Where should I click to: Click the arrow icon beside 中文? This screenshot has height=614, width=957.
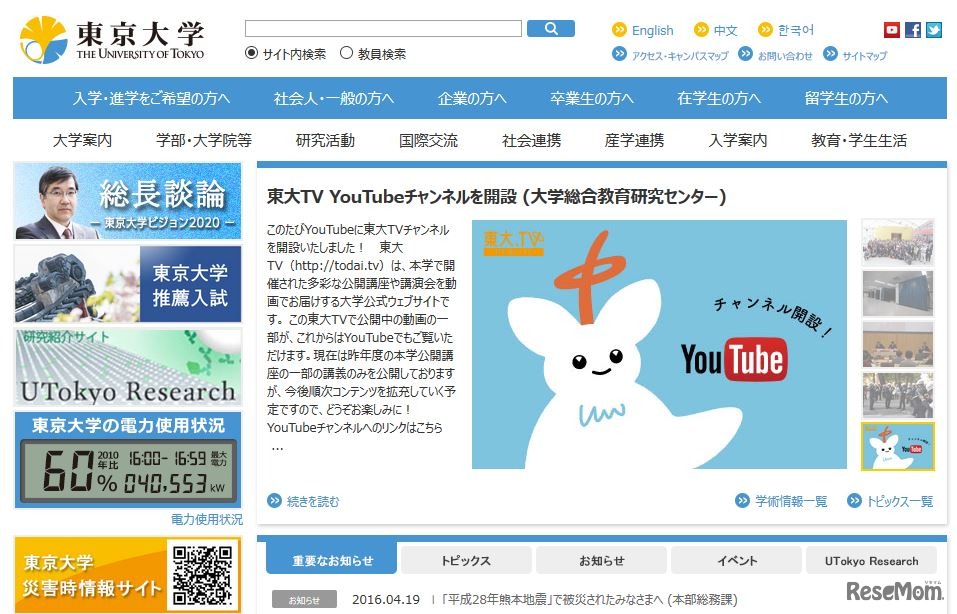701,29
